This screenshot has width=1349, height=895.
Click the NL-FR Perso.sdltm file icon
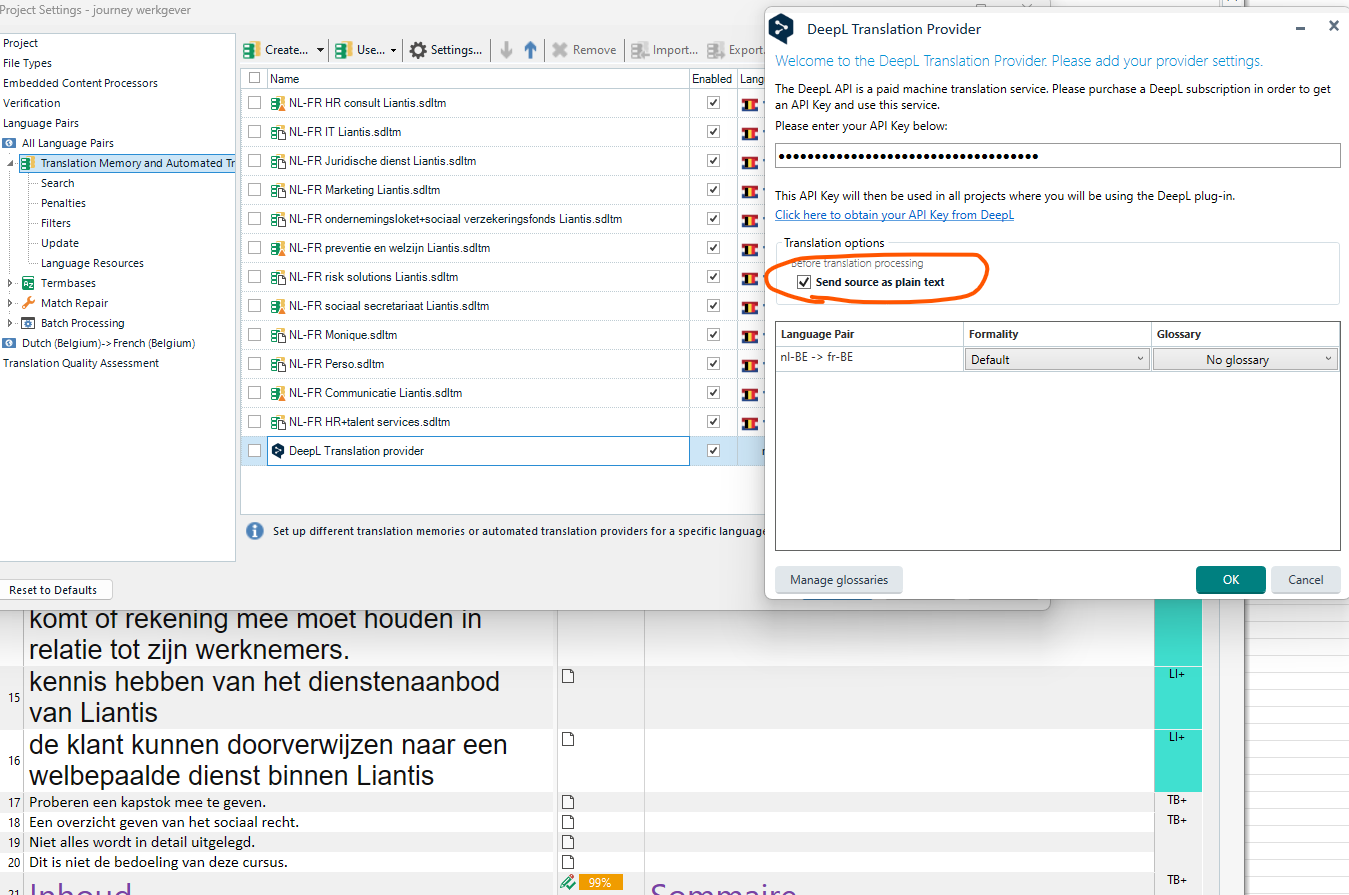point(279,364)
